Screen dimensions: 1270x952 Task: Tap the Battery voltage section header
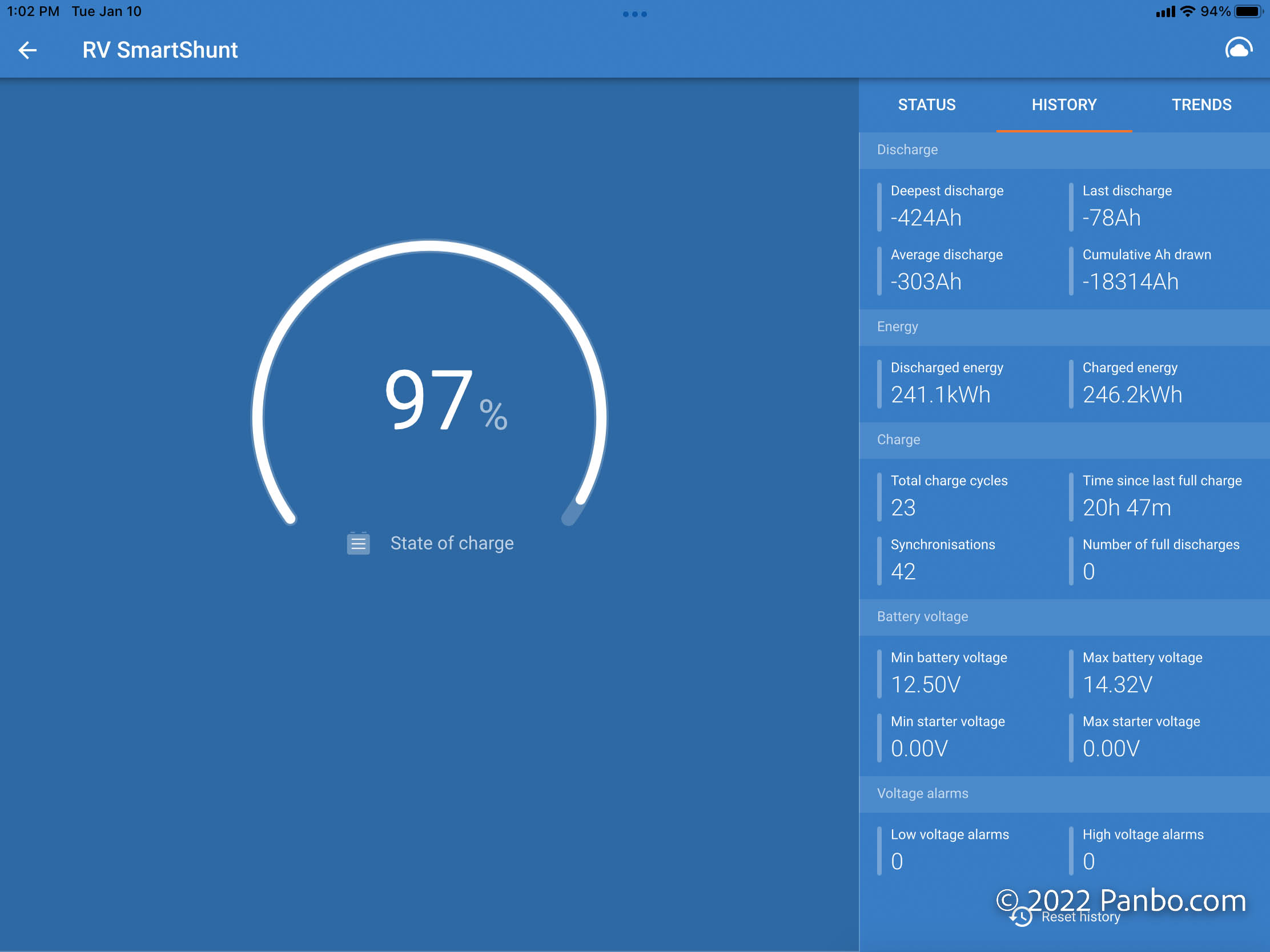click(1064, 617)
